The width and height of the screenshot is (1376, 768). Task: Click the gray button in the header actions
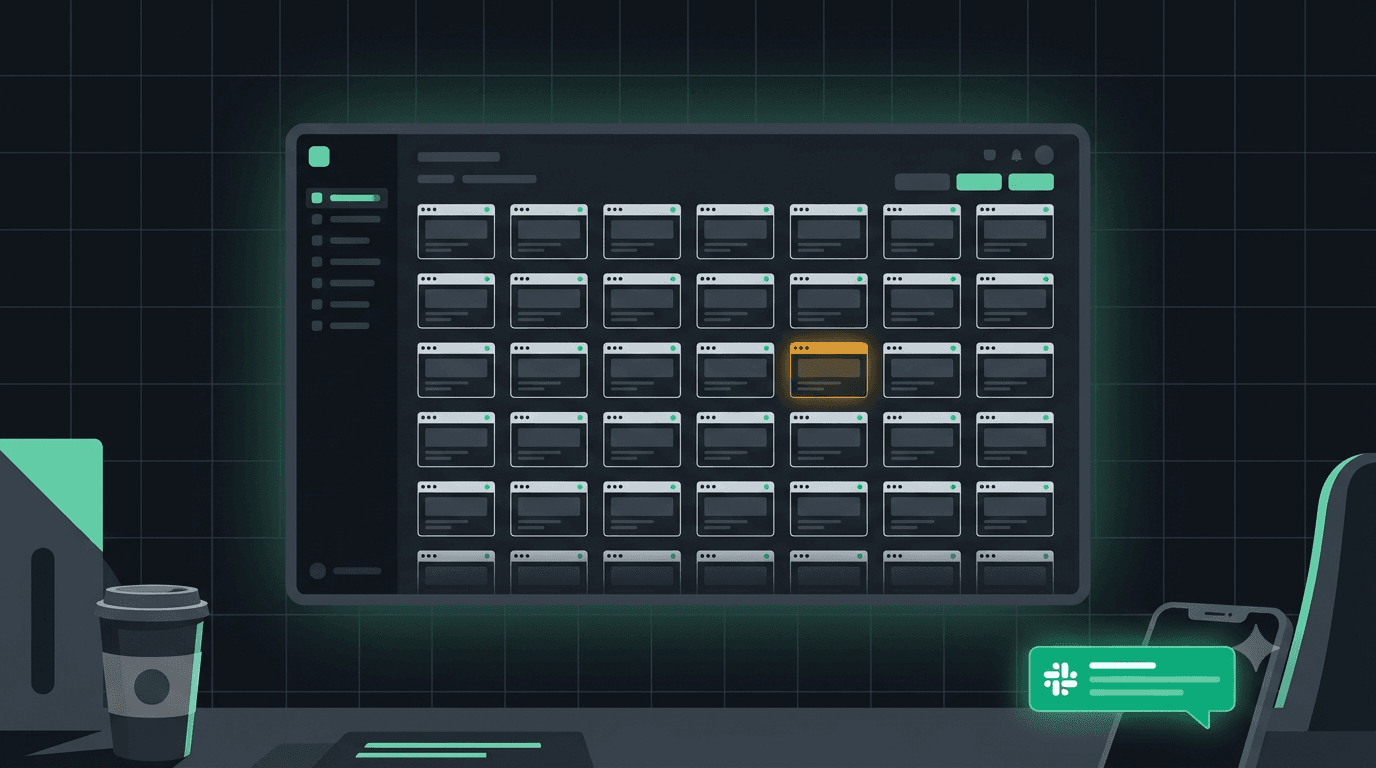(922, 182)
